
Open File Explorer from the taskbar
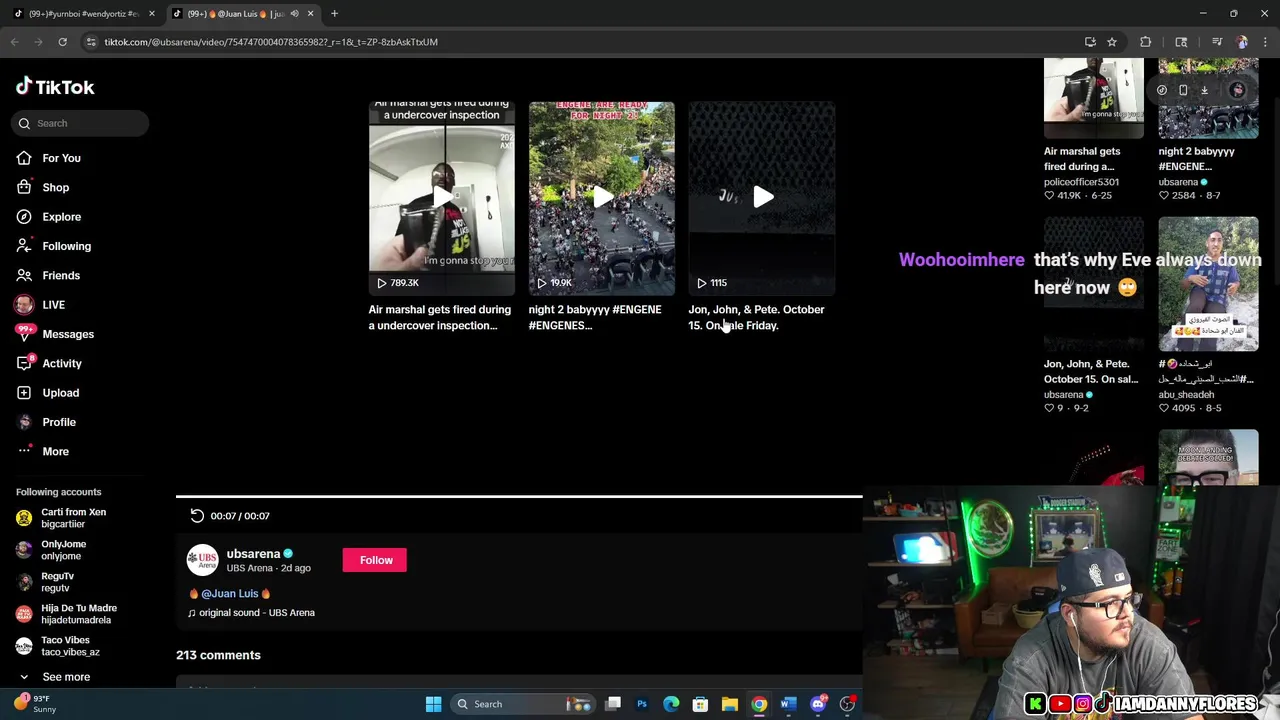coord(730,704)
